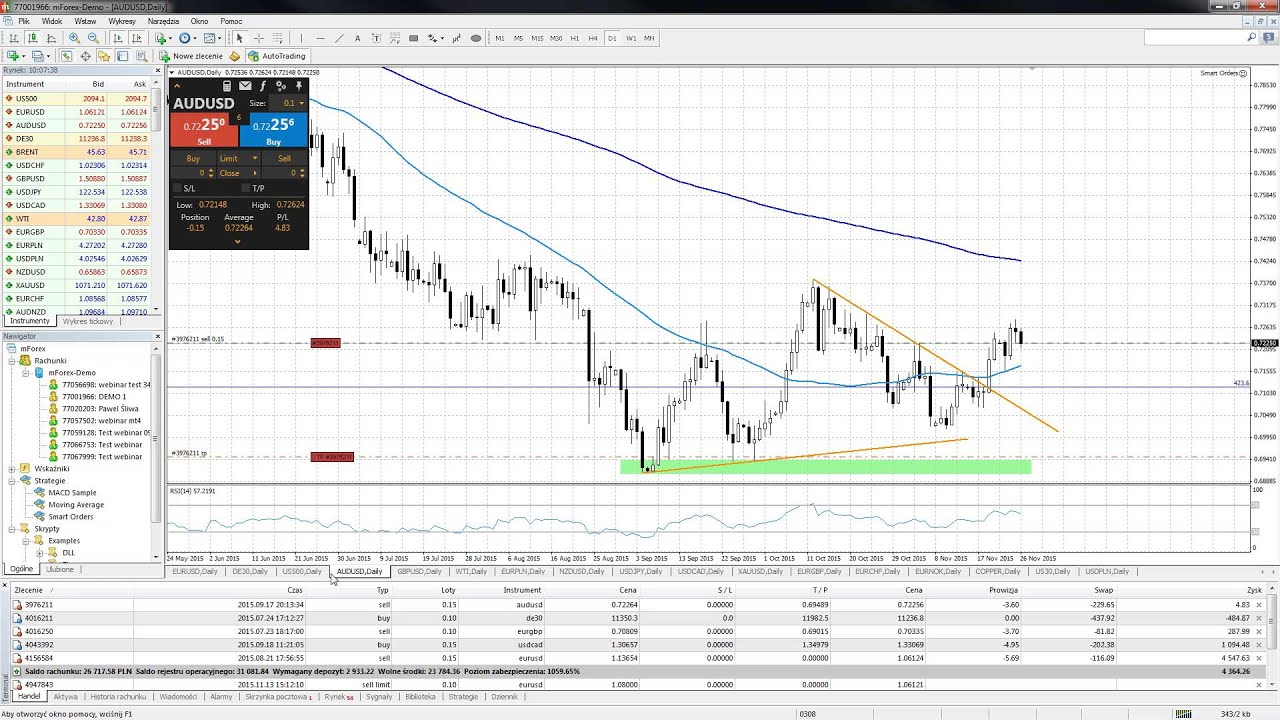Switch chart to M5 timeframe
The height and width of the screenshot is (720, 1280).
tap(518, 38)
